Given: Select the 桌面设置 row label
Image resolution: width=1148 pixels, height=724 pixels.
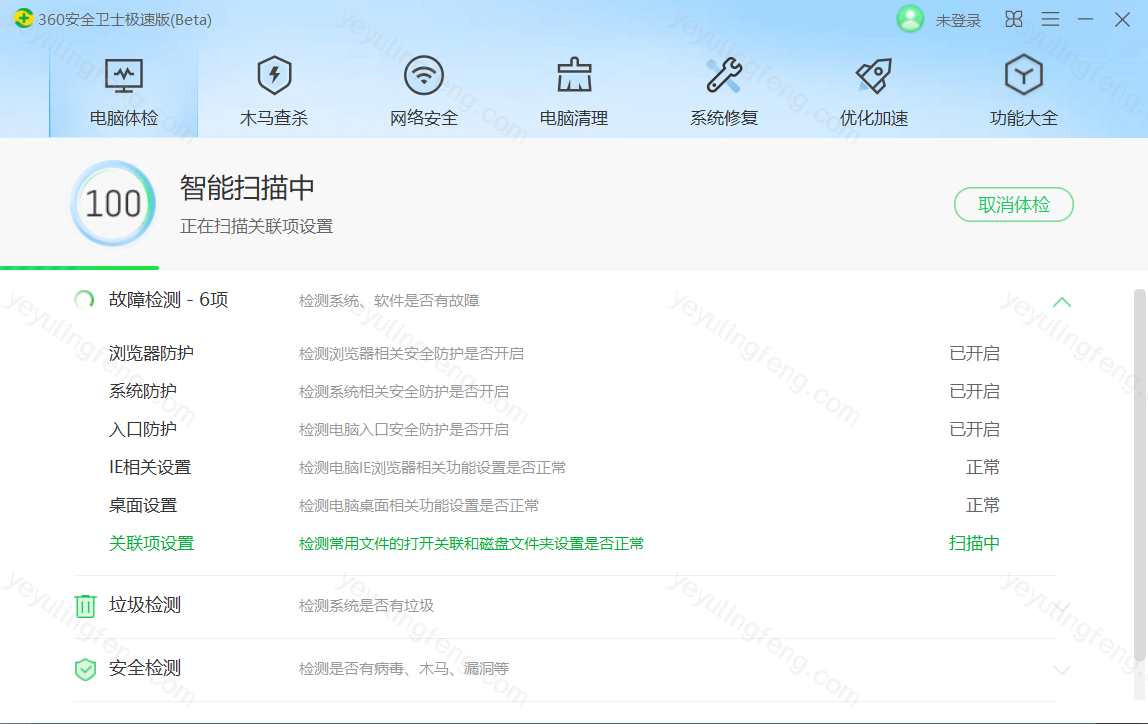Looking at the screenshot, I should point(143,506).
